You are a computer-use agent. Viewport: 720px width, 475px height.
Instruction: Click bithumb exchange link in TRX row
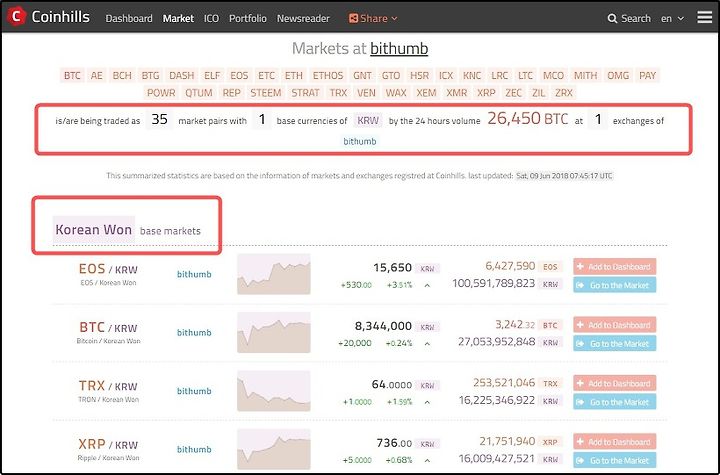[x=194, y=391]
